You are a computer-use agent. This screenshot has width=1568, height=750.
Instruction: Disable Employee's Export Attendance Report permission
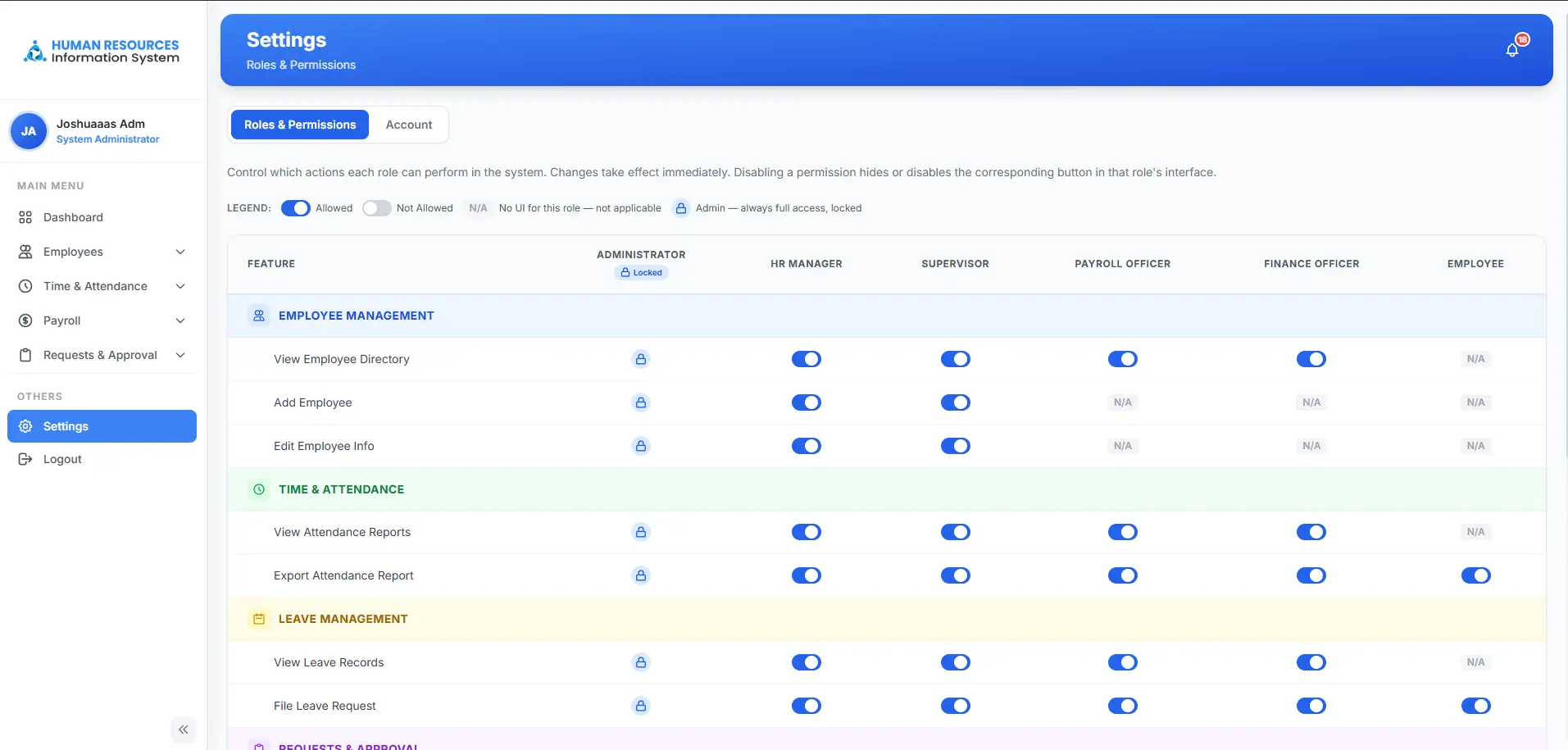click(x=1475, y=575)
